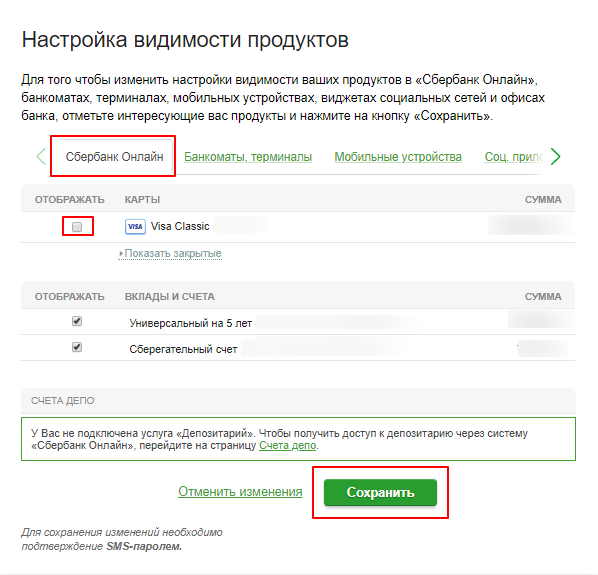Viewport: 598px width, 575px height.
Task: Click the Visa card logo icon
Action: [x=135, y=226]
